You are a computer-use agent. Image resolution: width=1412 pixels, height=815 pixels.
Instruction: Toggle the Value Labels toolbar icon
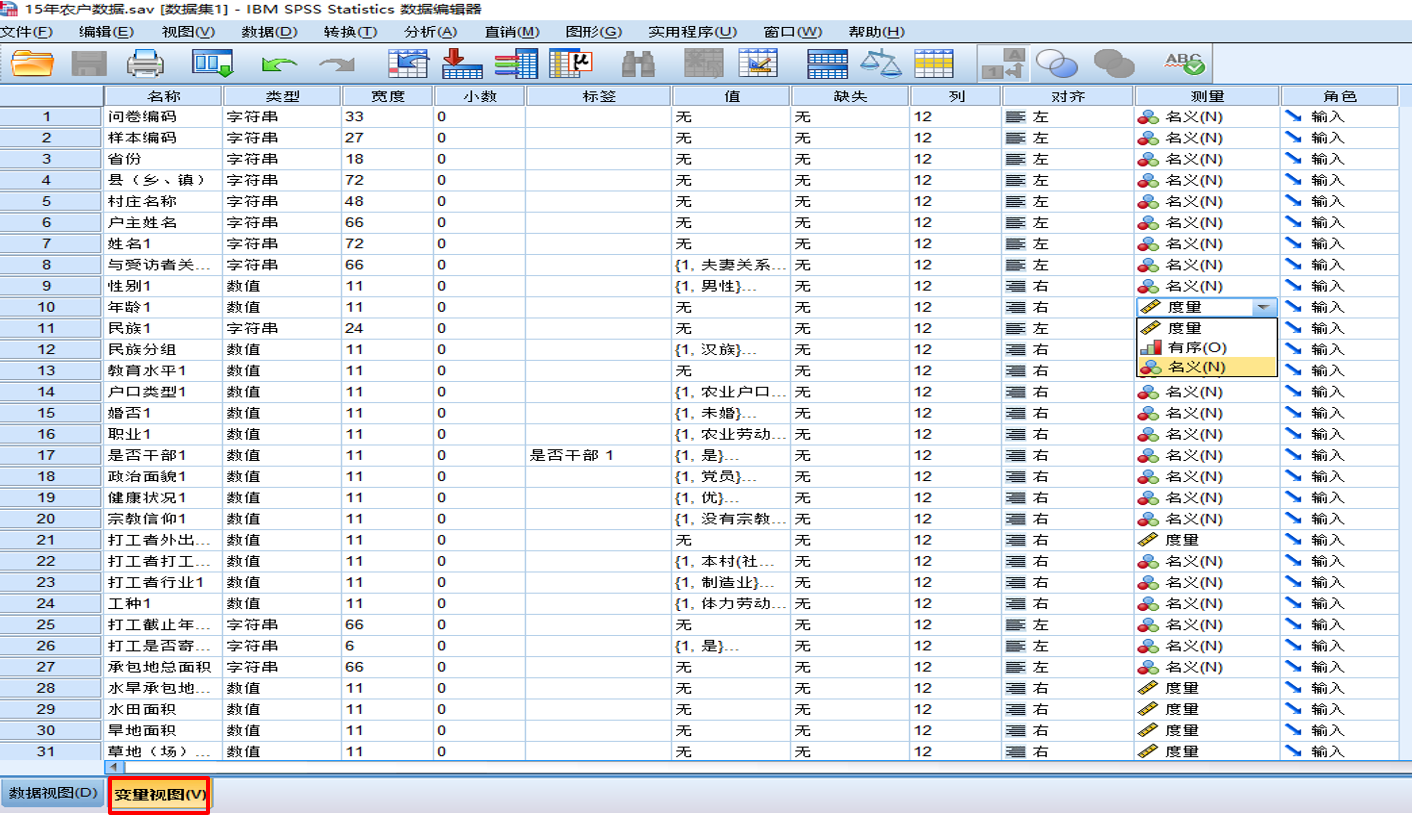1003,64
